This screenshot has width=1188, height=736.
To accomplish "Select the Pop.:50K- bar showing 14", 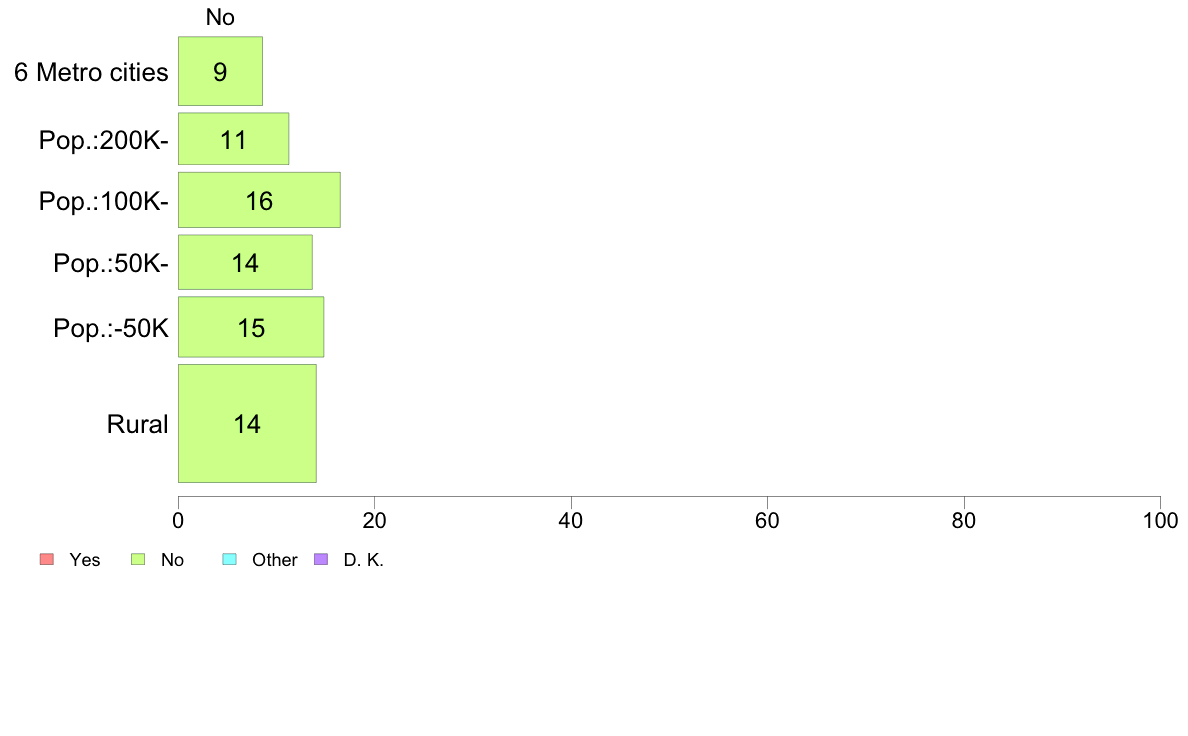I will tap(245, 262).
